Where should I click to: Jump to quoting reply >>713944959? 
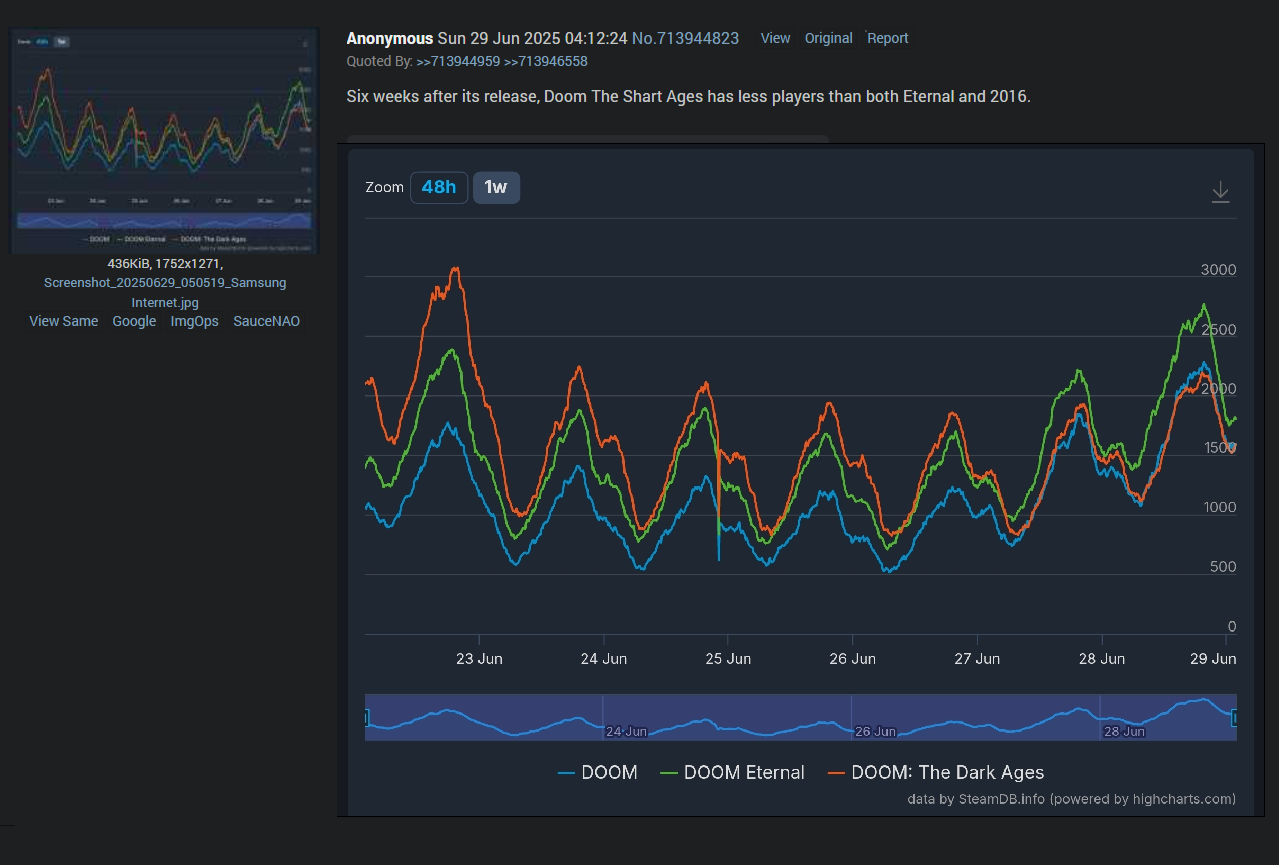458,61
